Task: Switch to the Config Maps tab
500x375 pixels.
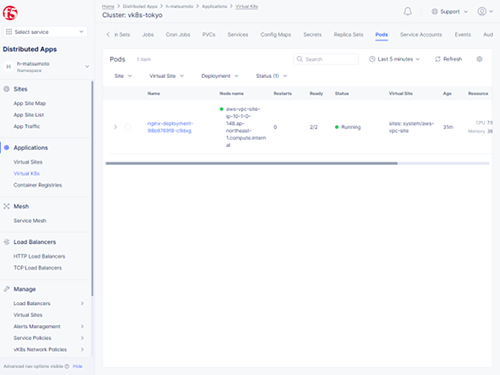Action: pyautogui.click(x=276, y=35)
